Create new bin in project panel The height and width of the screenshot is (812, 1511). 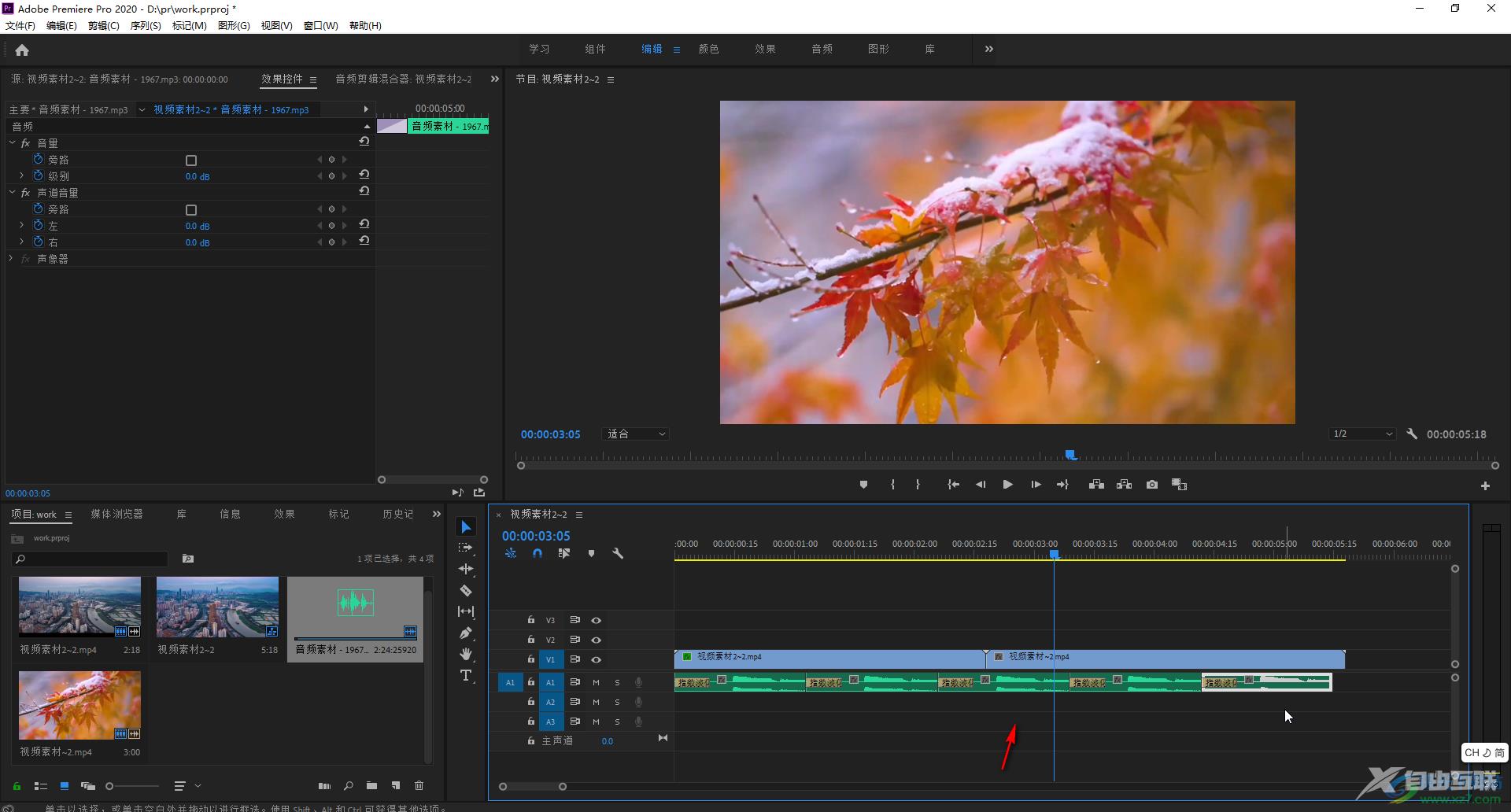coord(371,785)
